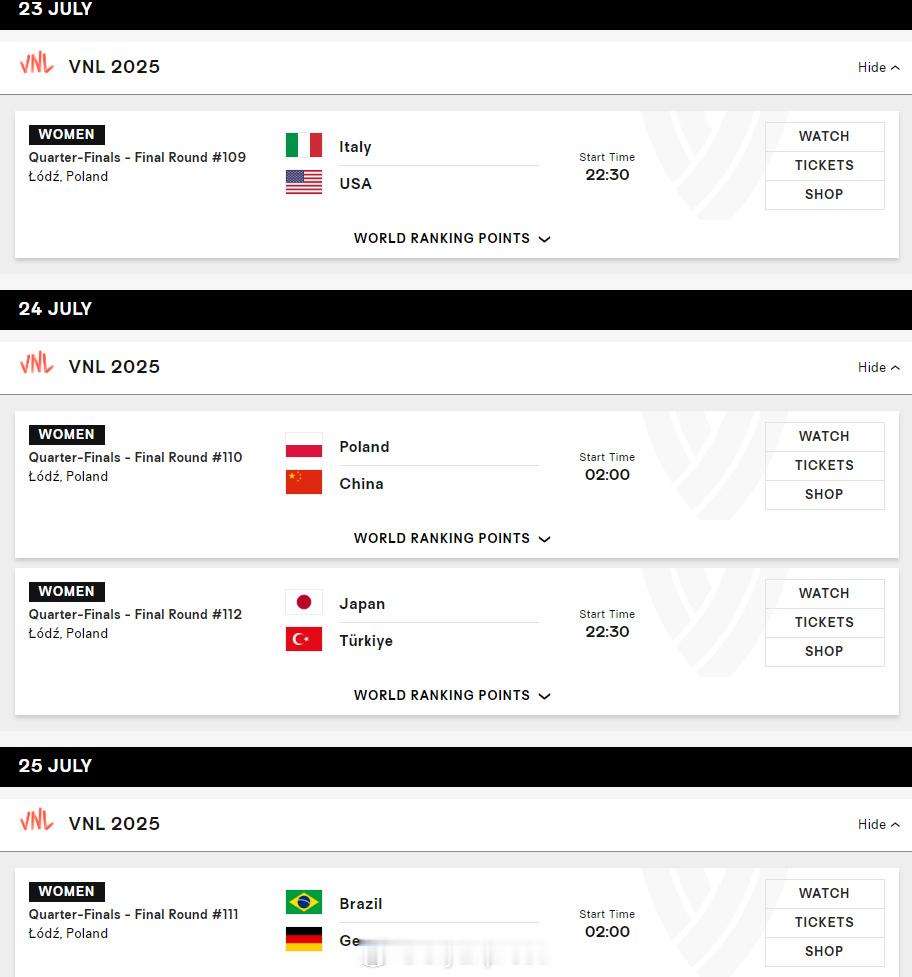This screenshot has width=912, height=977.
Task: Collapse VNL 2025 section under 23 July
Action: (878, 67)
